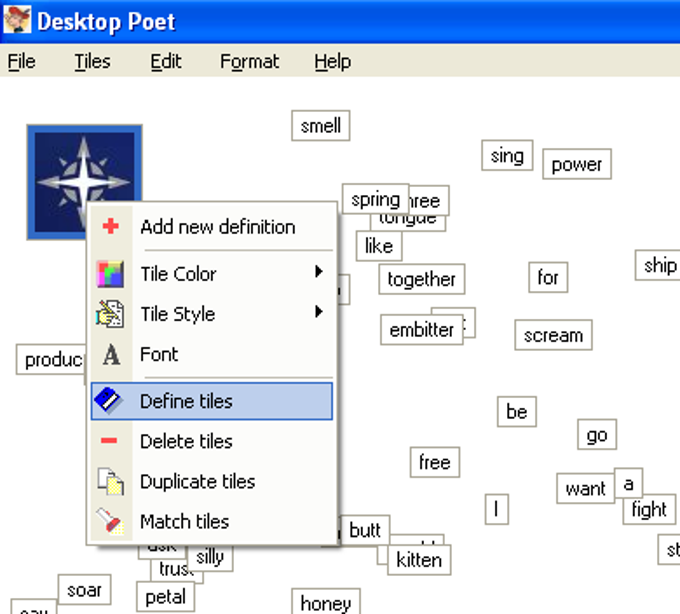This screenshot has height=614, width=680.
Task: Click the Match tiles flashlight icon
Action: (x=110, y=521)
